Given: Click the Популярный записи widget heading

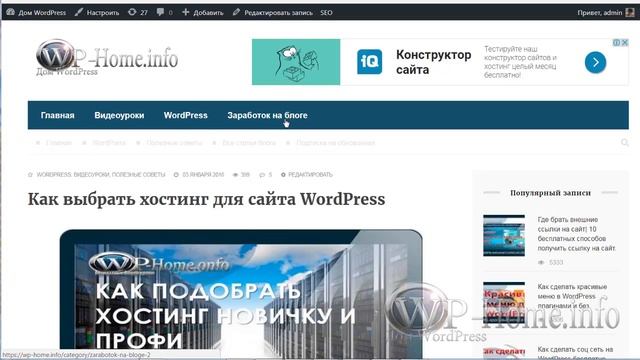Looking at the screenshot, I should [x=551, y=193].
